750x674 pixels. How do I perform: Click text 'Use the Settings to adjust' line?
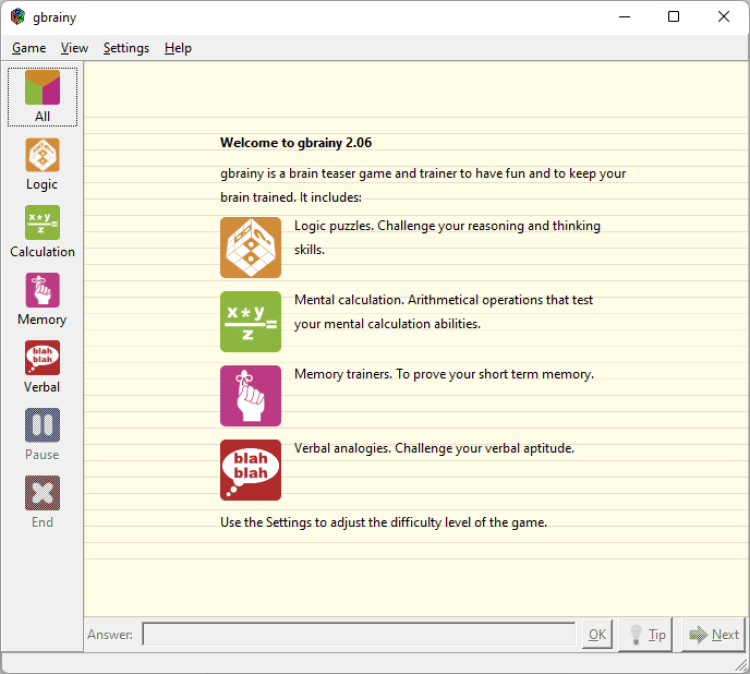pos(384,522)
